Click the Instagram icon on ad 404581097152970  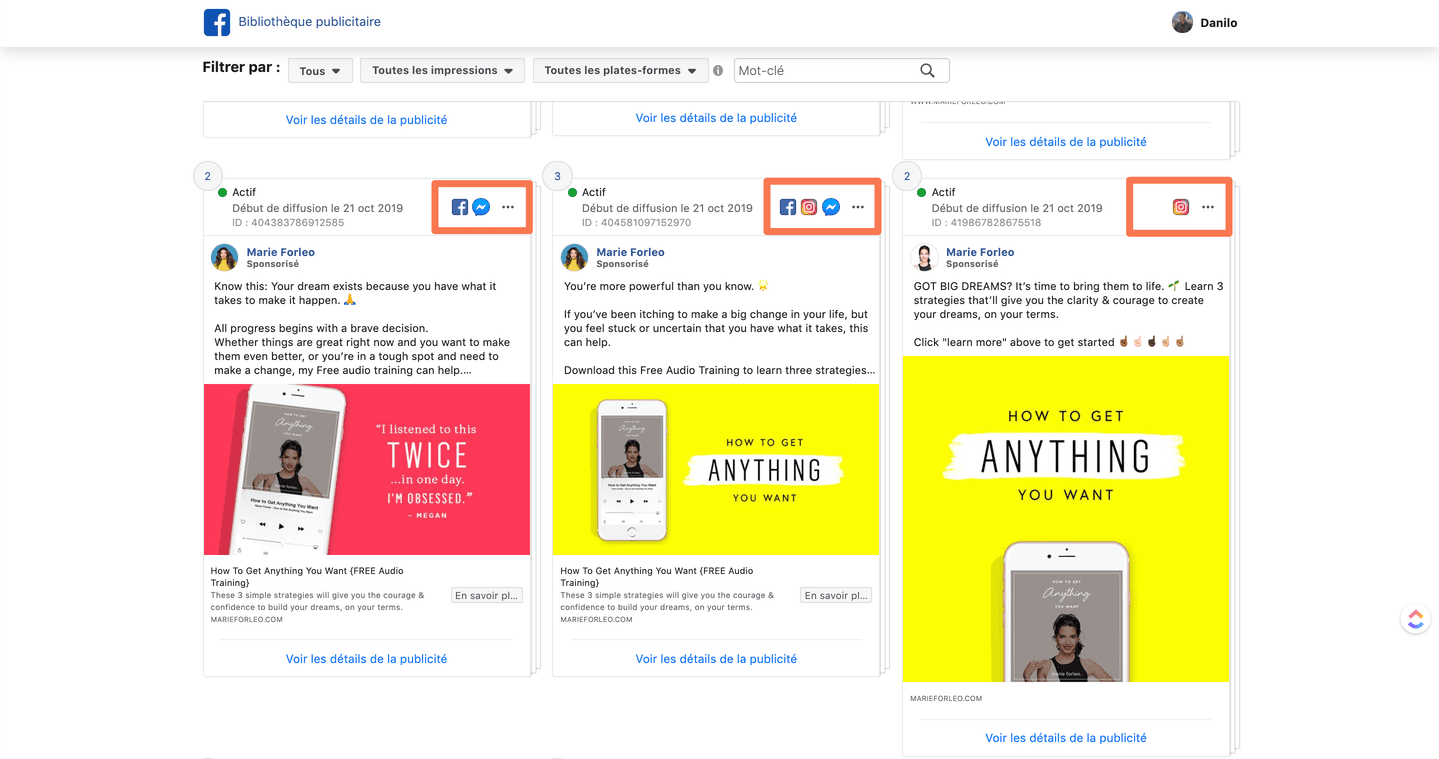[809, 207]
